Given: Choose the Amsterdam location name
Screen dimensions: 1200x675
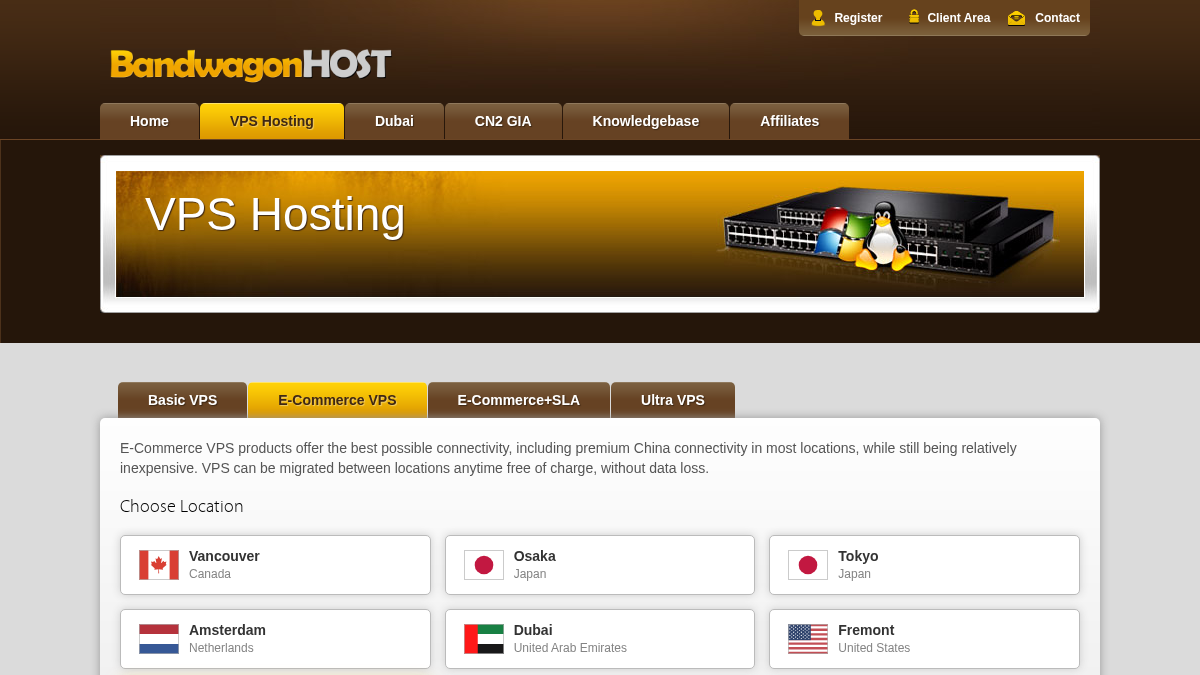Looking at the screenshot, I should click(x=227, y=630).
